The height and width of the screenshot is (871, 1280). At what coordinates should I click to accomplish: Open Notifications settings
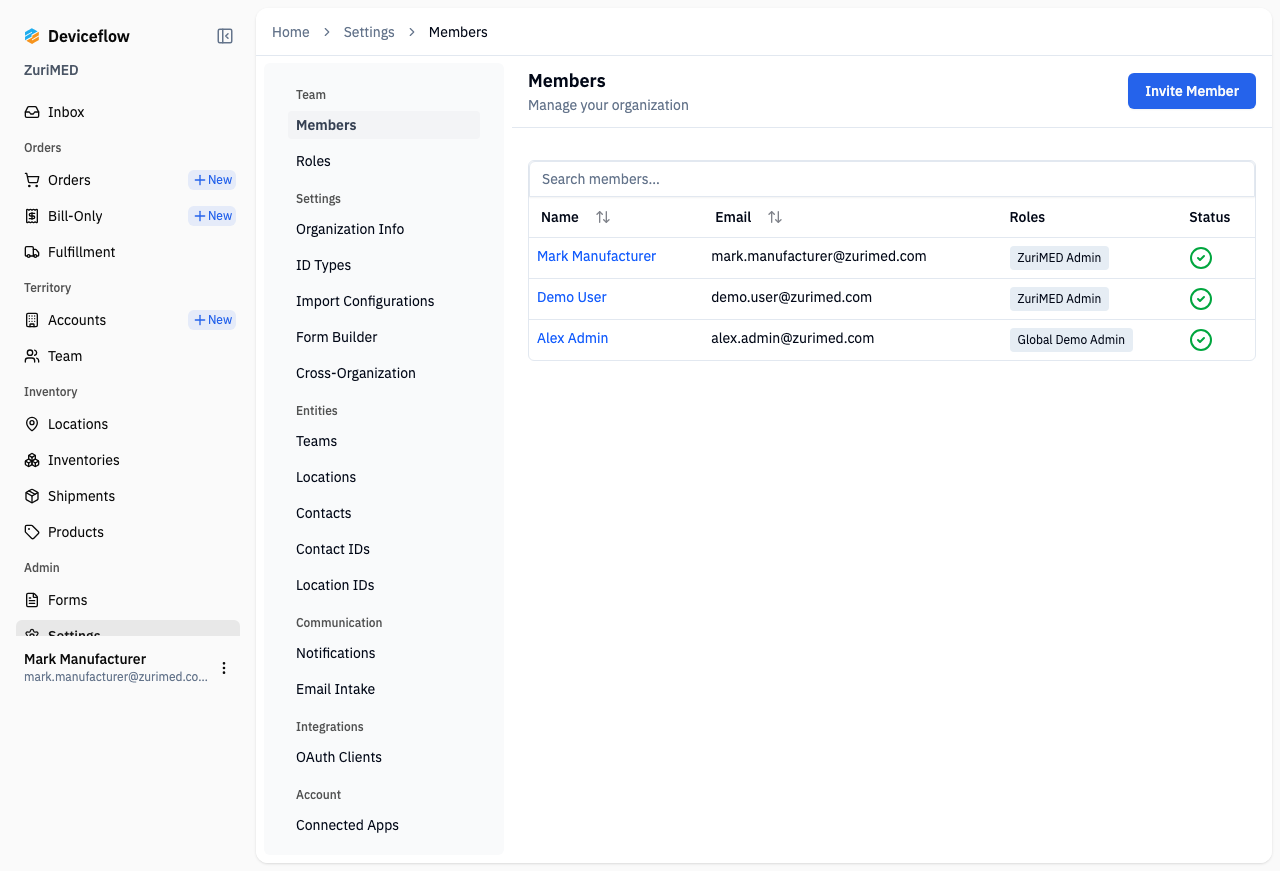tap(384, 653)
